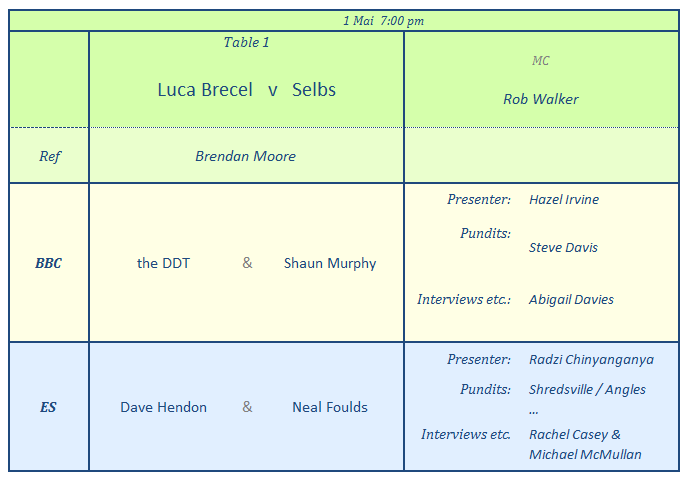The width and height of the screenshot is (688, 479).
Task: Select commentator 'the DDT'
Action: coord(163,264)
